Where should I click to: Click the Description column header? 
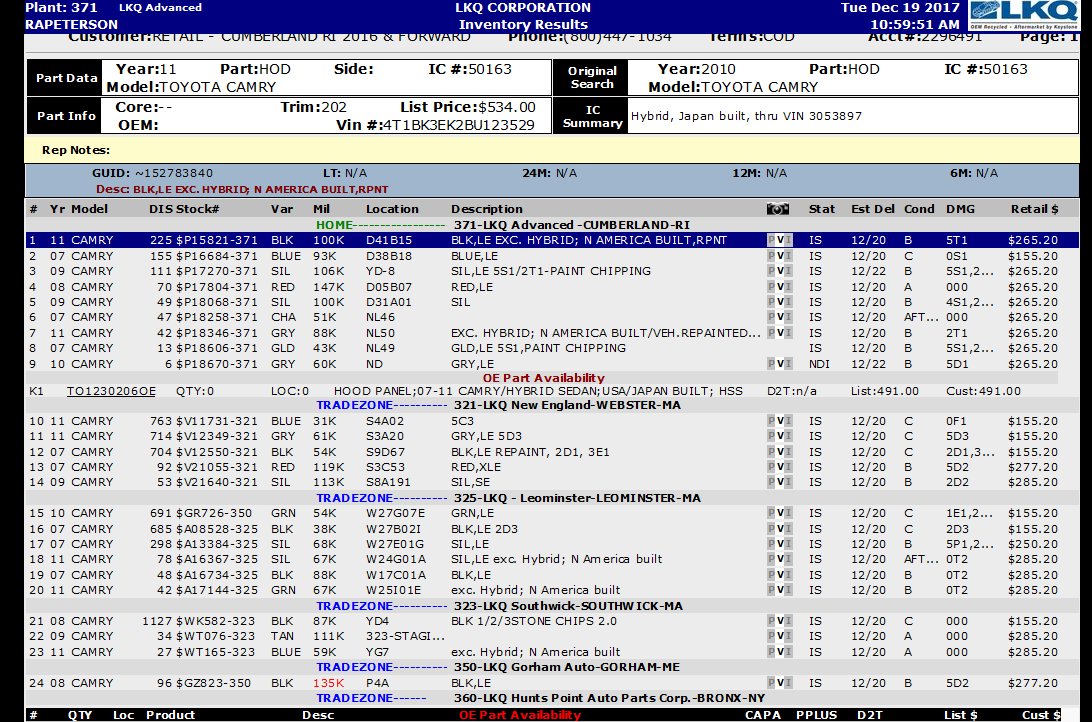click(486, 209)
